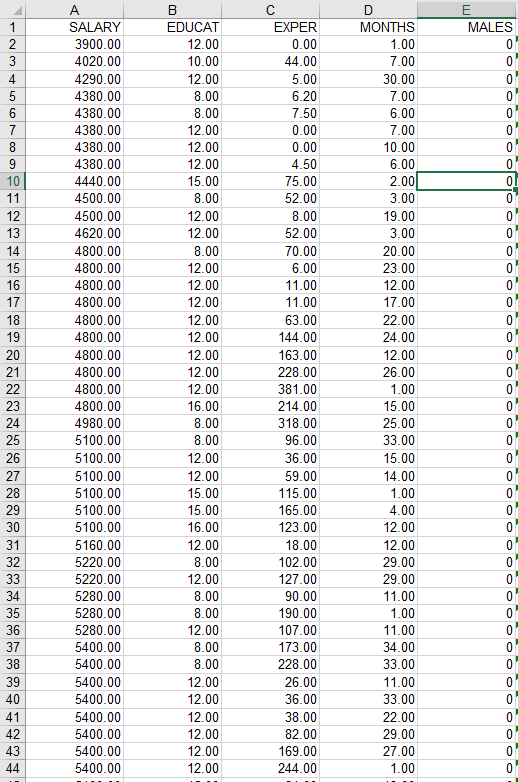Image resolution: width=518 pixels, height=782 pixels.
Task: Click the selected MALES cell in row 10
Action: pyautogui.click(x=467, y=181)
